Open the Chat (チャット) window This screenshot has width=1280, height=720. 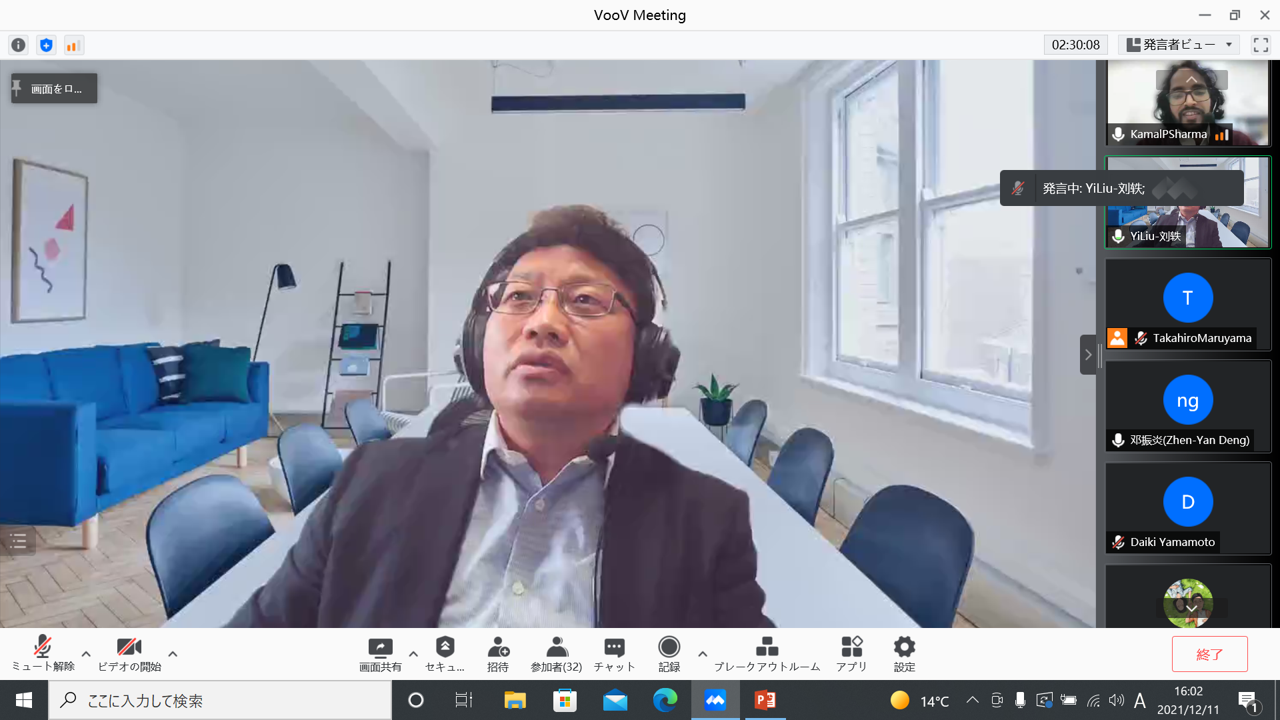614,654
